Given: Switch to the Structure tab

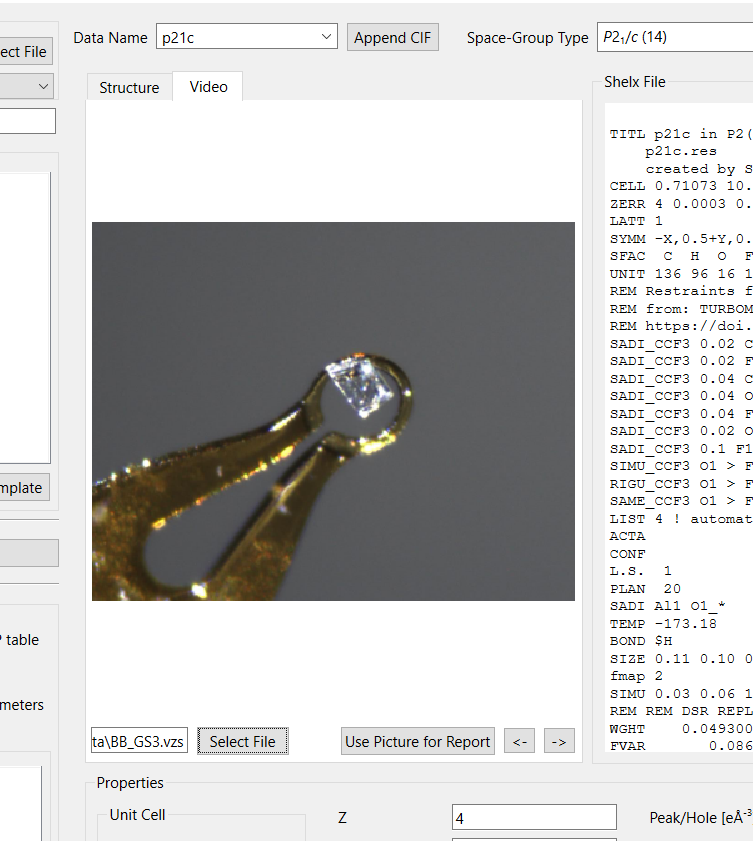Looking at the screenshot, I should tap(129, 88).
